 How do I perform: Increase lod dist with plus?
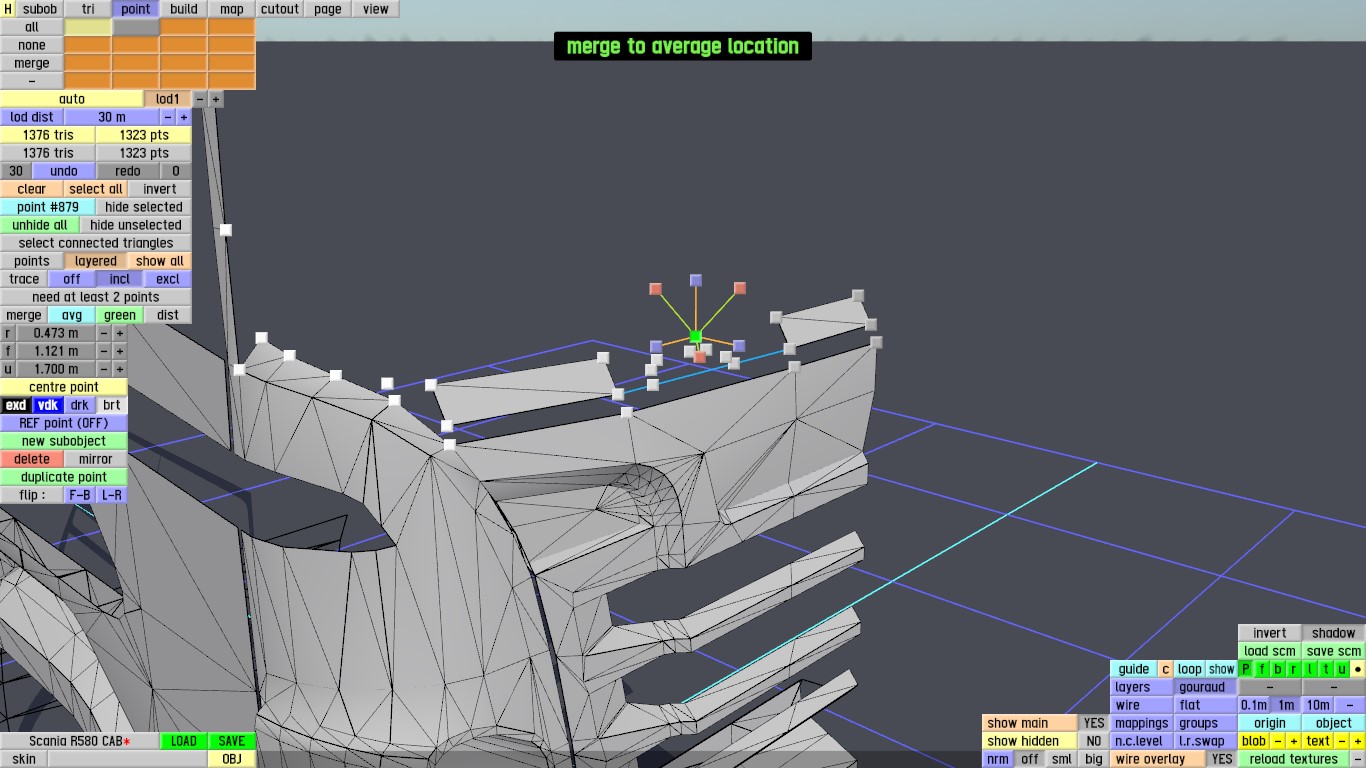(184, 117)
